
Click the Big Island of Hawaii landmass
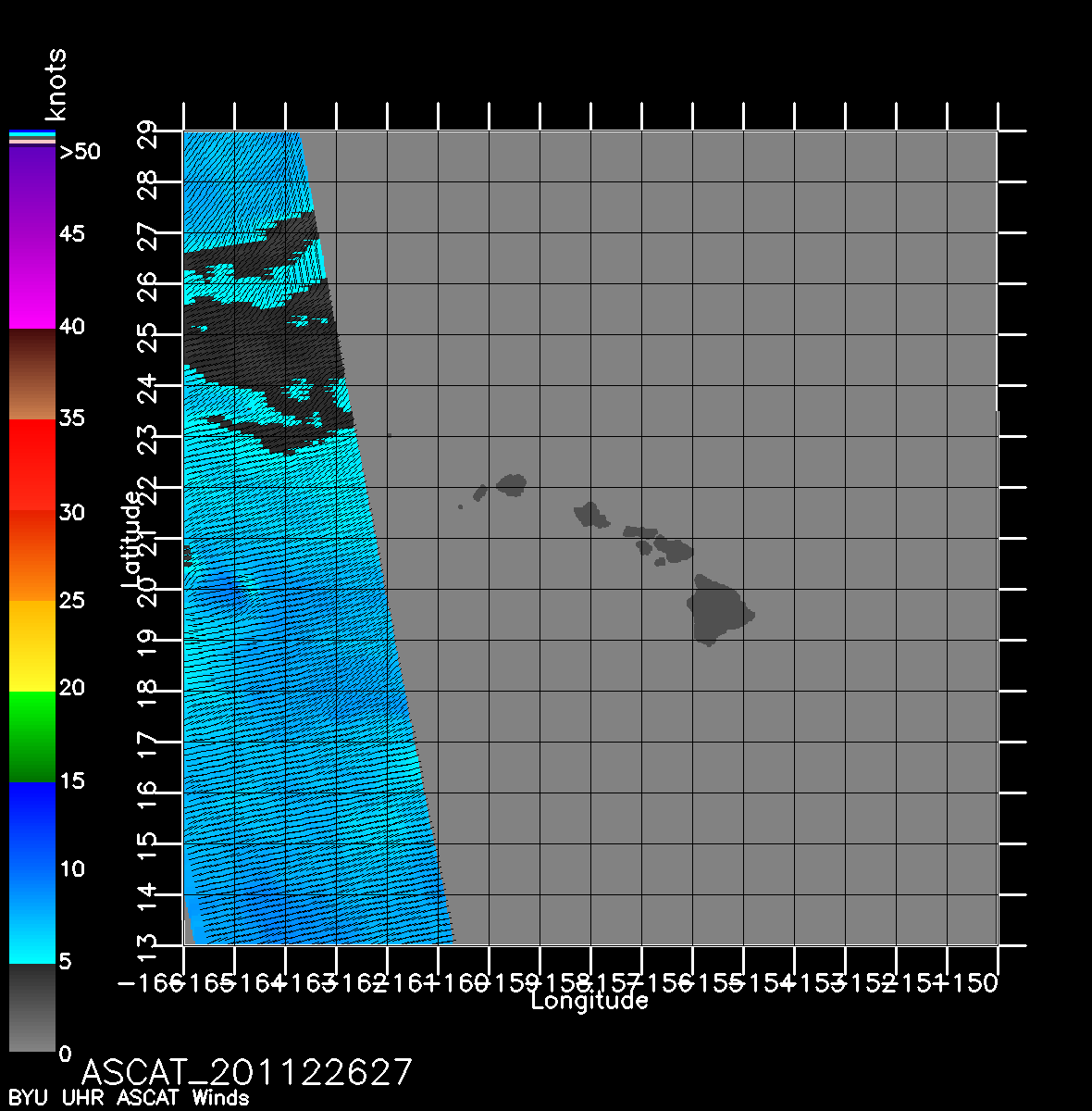click(717, 609)
